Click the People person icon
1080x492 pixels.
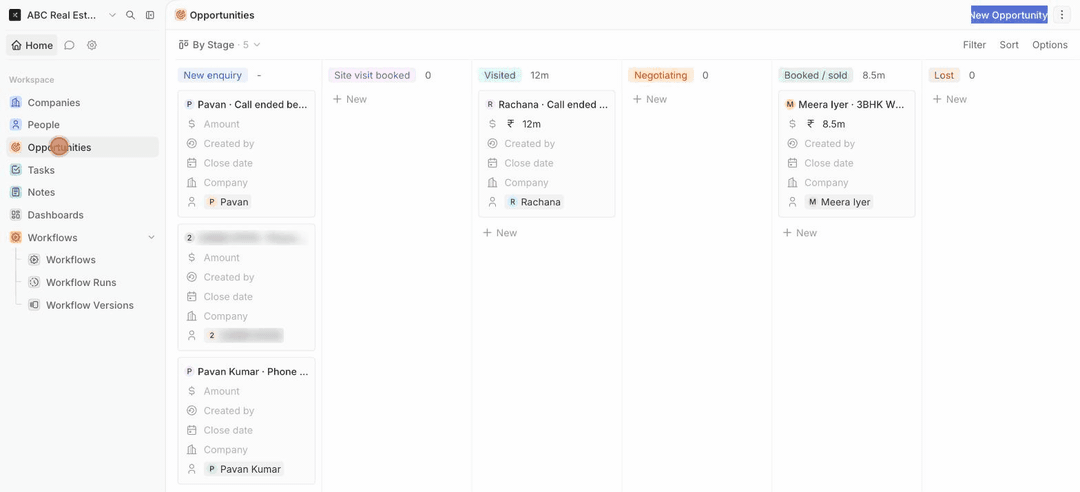tap(16, 125)
